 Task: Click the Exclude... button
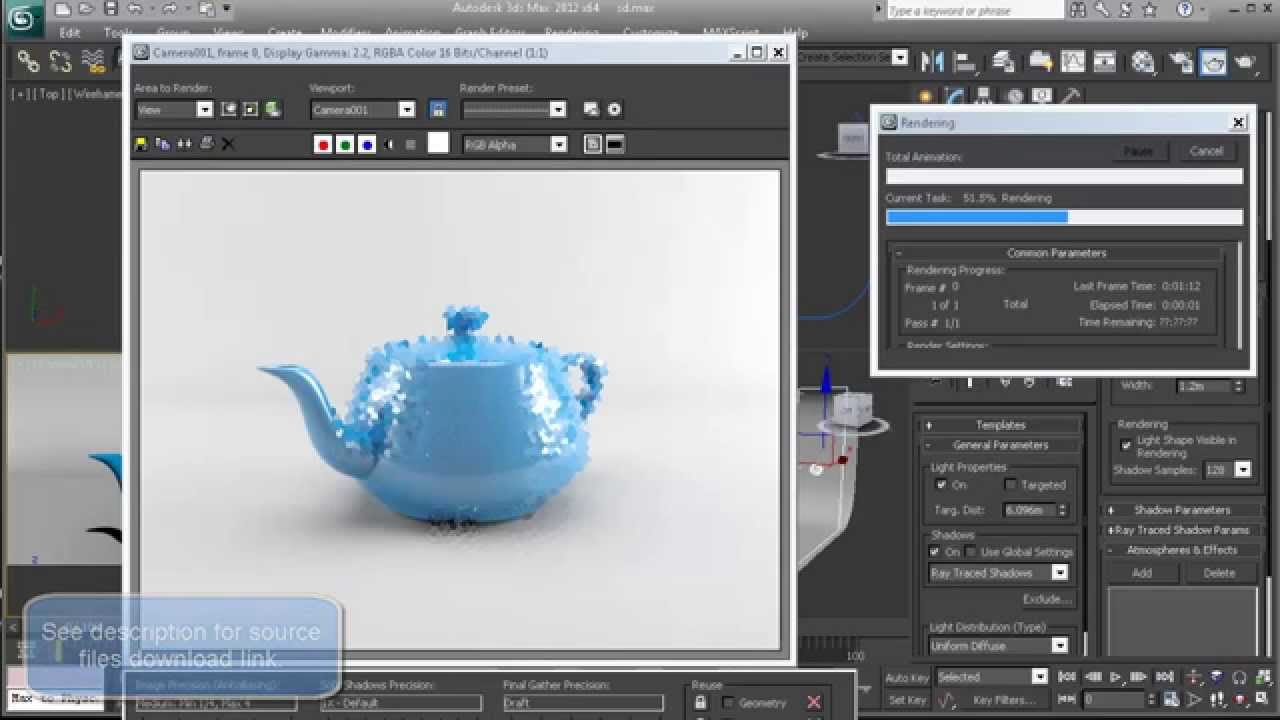[1046, 599]
